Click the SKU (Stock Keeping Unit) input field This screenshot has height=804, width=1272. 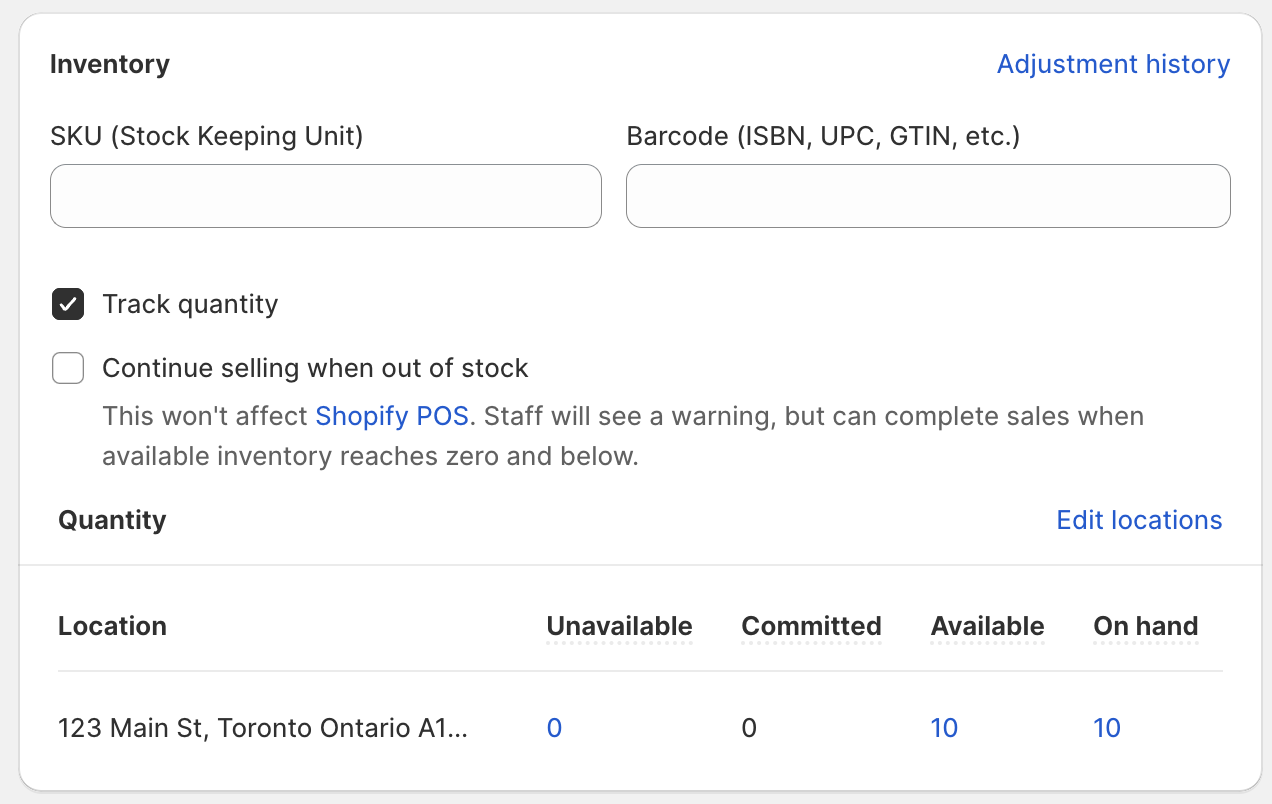pyautogui.click(x=325, y=196)
